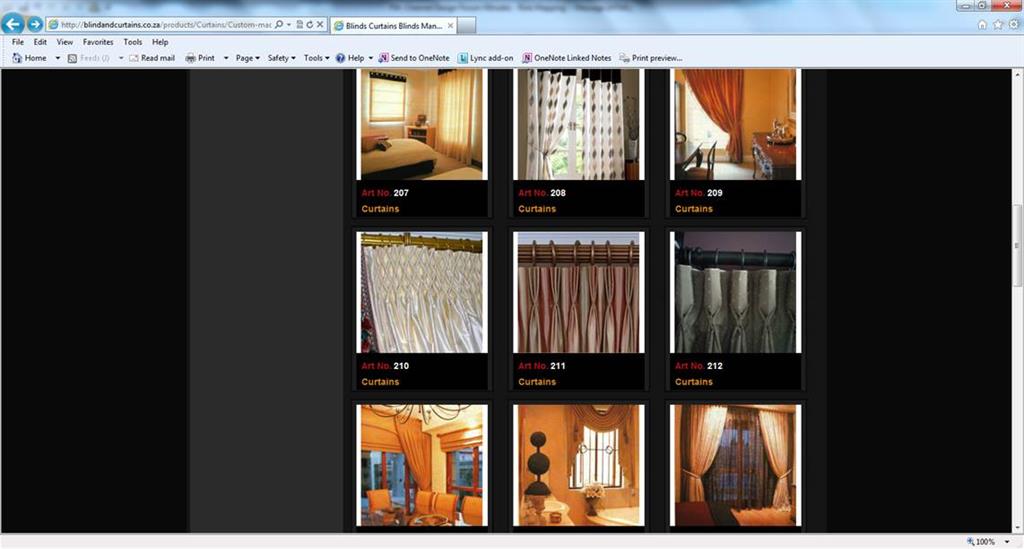Image resolution: width=1024 pixels, height=549 pixels.
Task: Open the View menu
Action: [x=65, y=42]
